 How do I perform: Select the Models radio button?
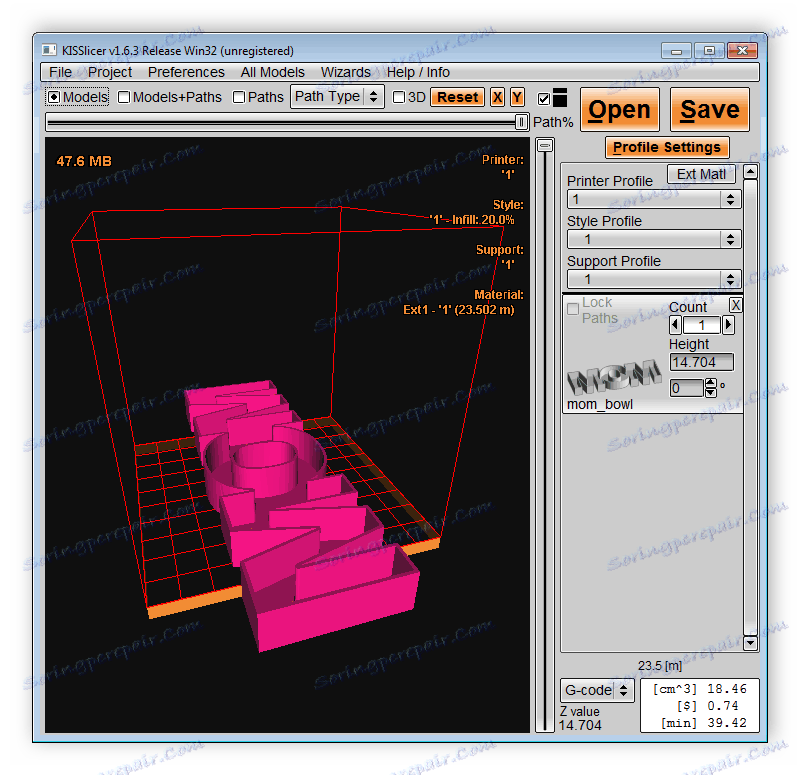(54, 97)
